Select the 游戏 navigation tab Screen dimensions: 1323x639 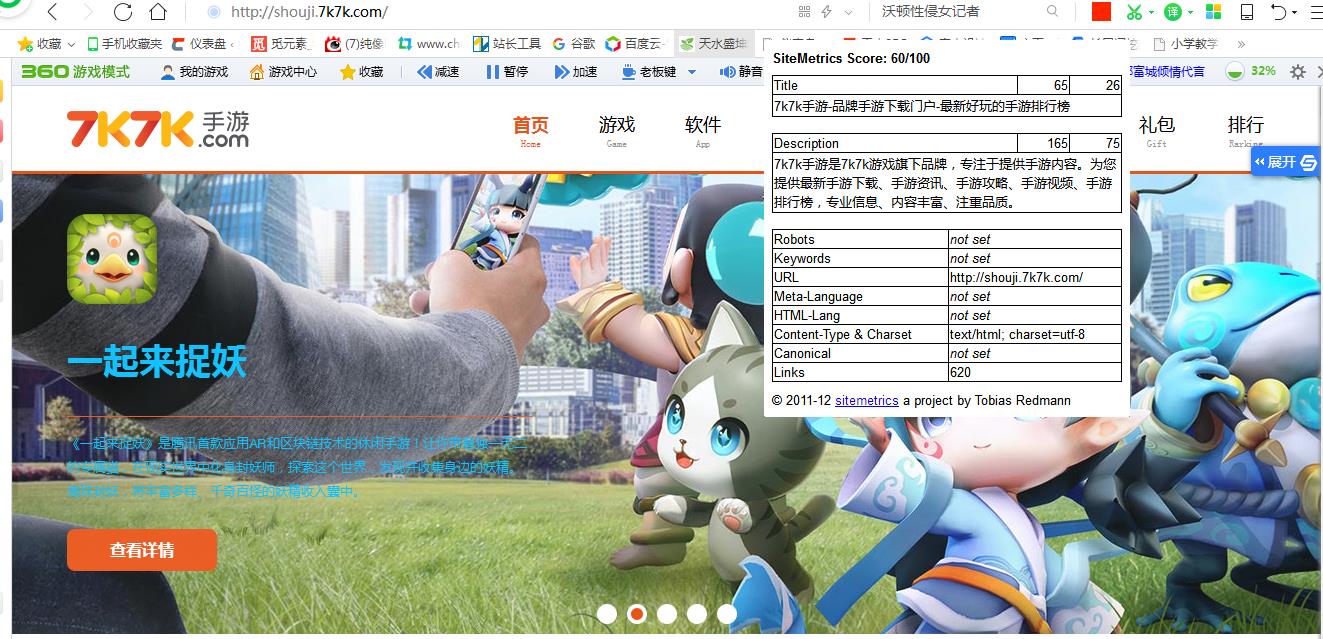[617, 129]
